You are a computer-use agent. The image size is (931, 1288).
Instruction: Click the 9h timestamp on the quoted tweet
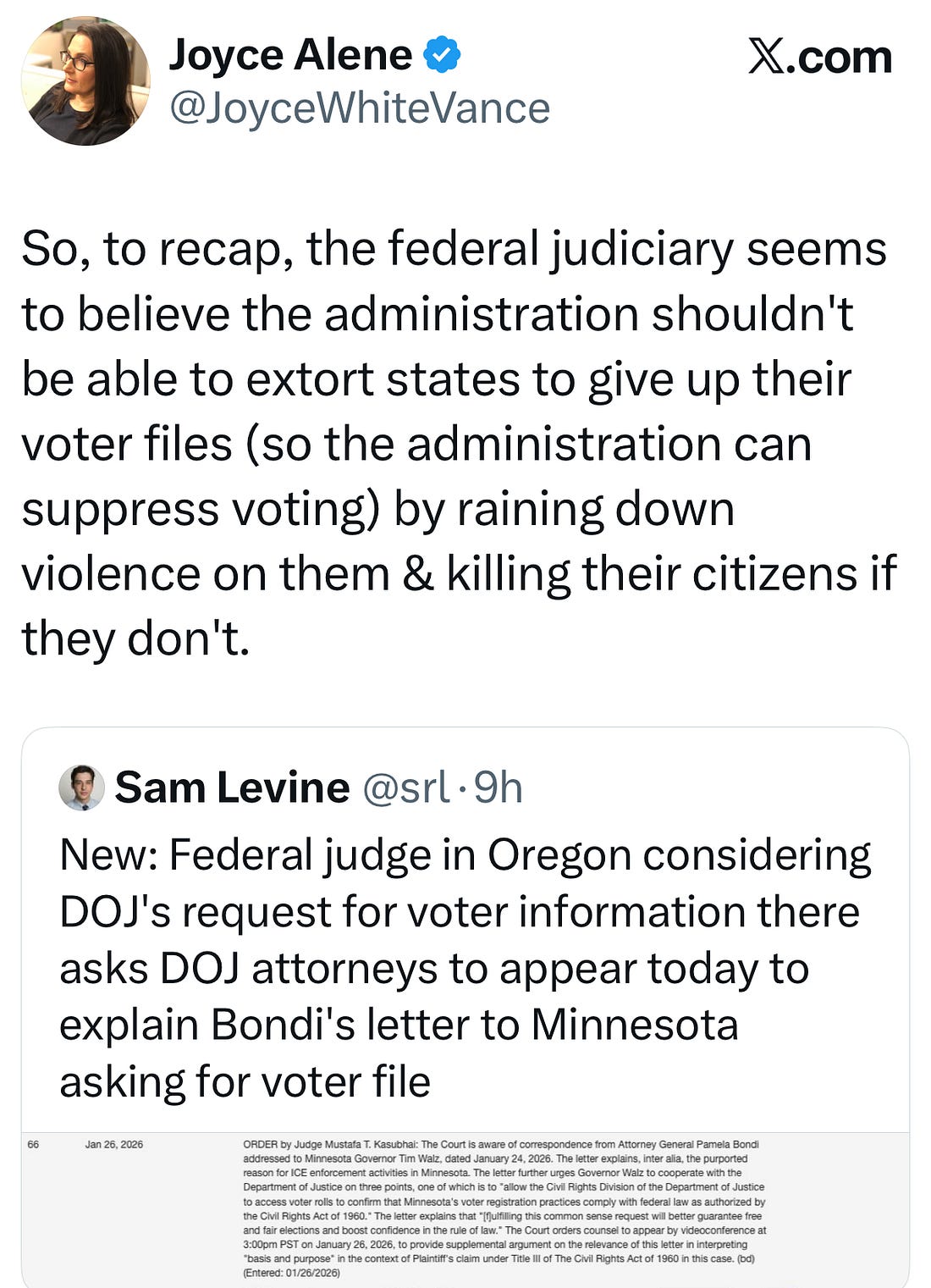pyautogui.click(x=498, y=788)
